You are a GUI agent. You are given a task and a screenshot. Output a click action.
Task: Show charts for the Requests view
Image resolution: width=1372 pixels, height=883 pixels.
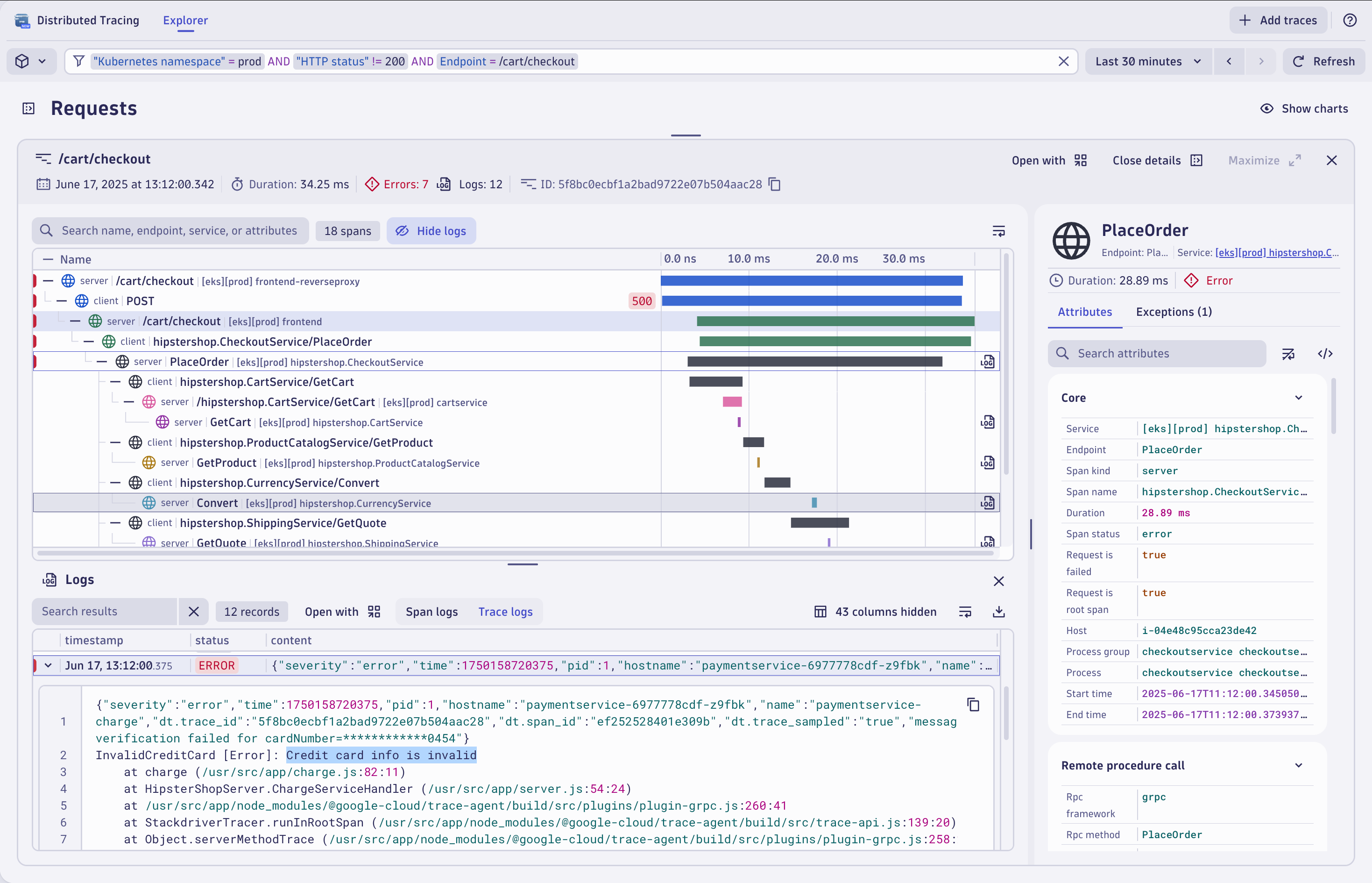tap(1304, 108)
